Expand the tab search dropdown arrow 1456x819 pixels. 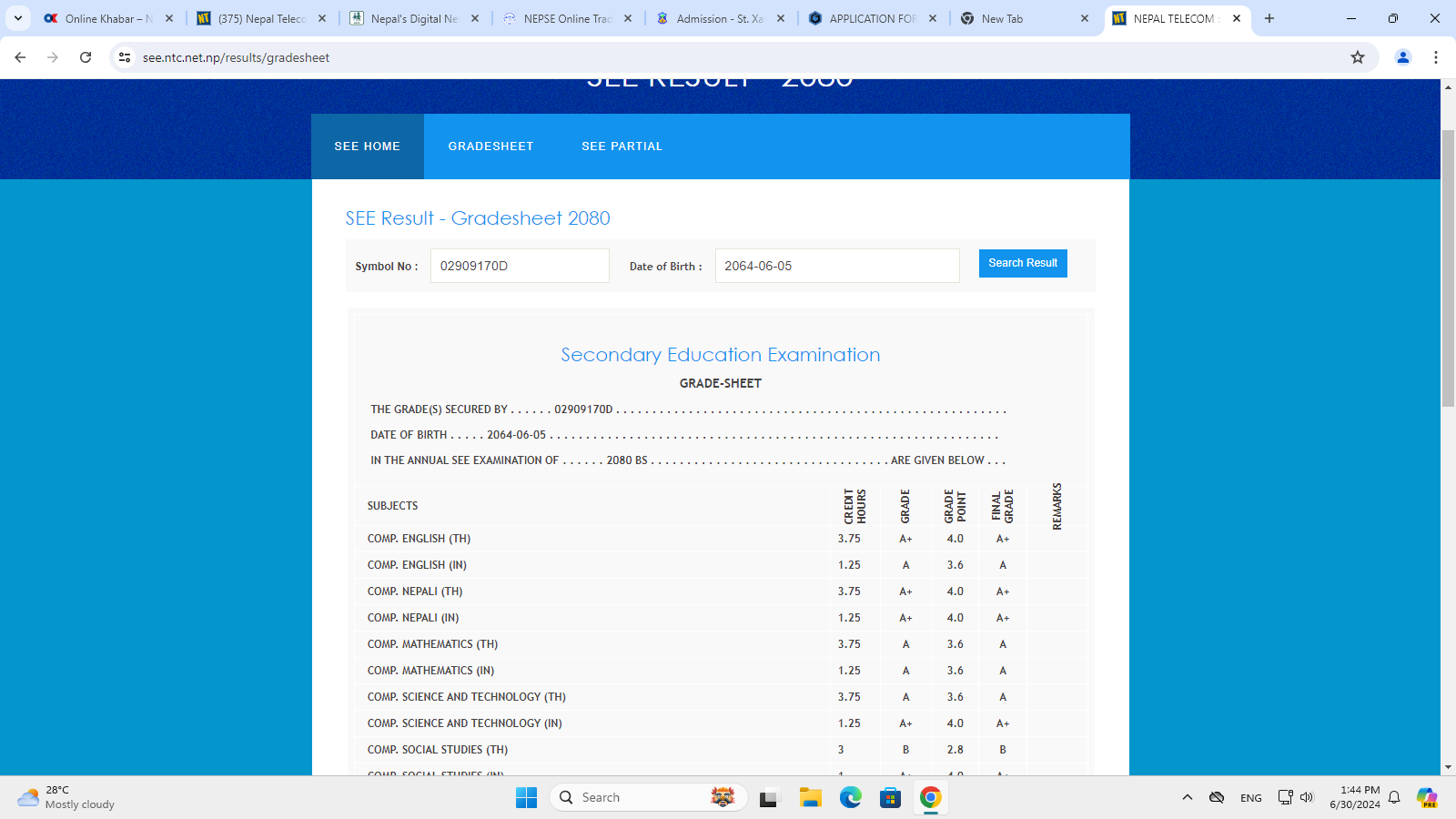(18, 18)
